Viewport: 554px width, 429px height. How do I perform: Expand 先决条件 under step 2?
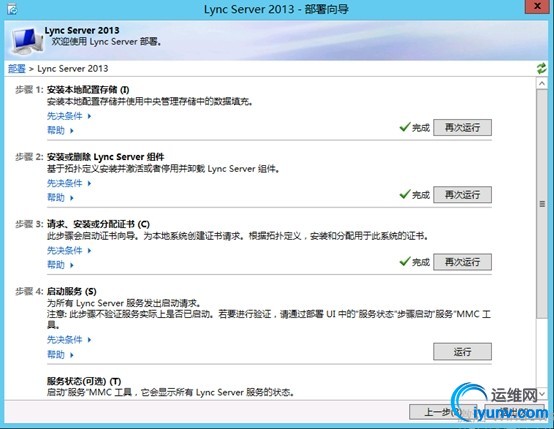[69, 183]
